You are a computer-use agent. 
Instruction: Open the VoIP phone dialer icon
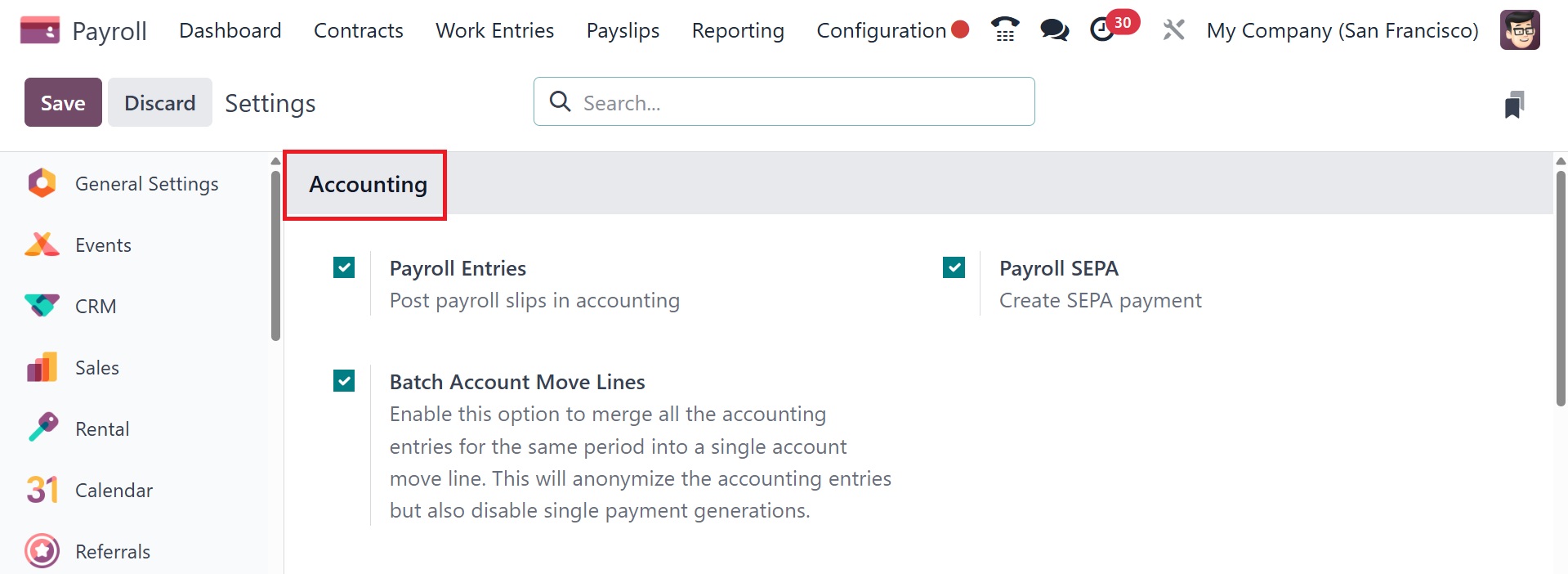[1005, 30]
